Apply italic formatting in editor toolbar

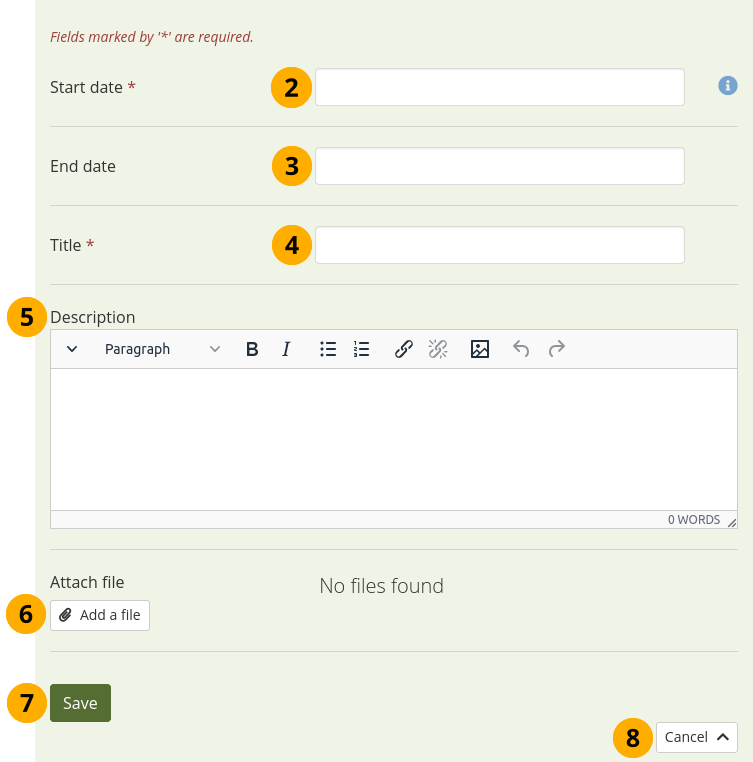pyautogui.click(x=286, y=349)
